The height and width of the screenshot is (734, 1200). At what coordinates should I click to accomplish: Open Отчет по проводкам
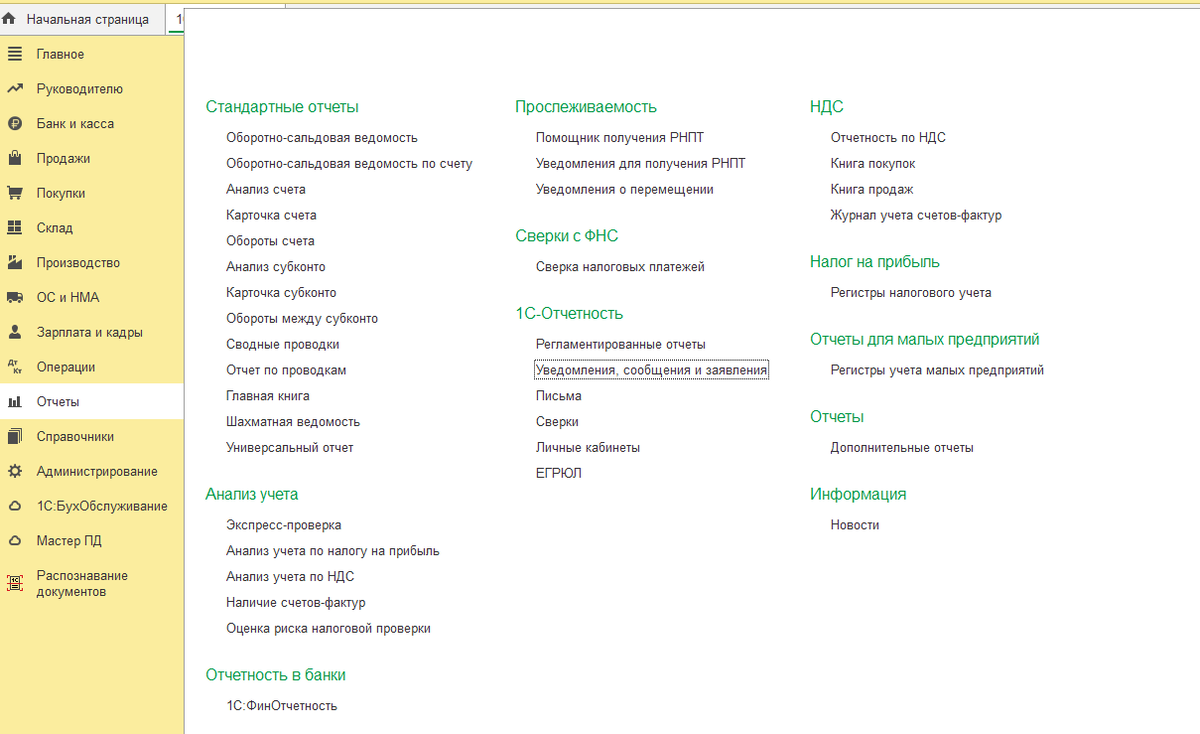(286, 370)
